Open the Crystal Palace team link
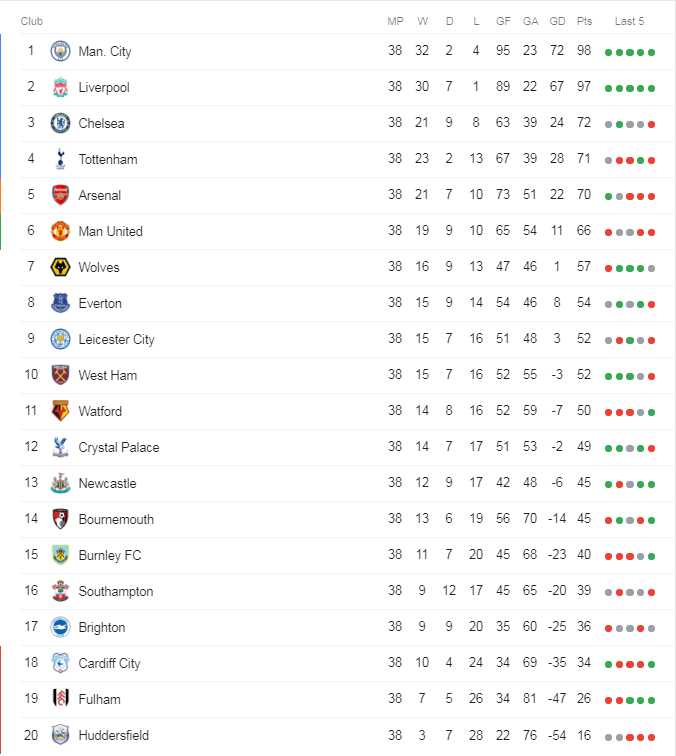The image size is (676, 756). pyautogui.click(x=118, y=447)
